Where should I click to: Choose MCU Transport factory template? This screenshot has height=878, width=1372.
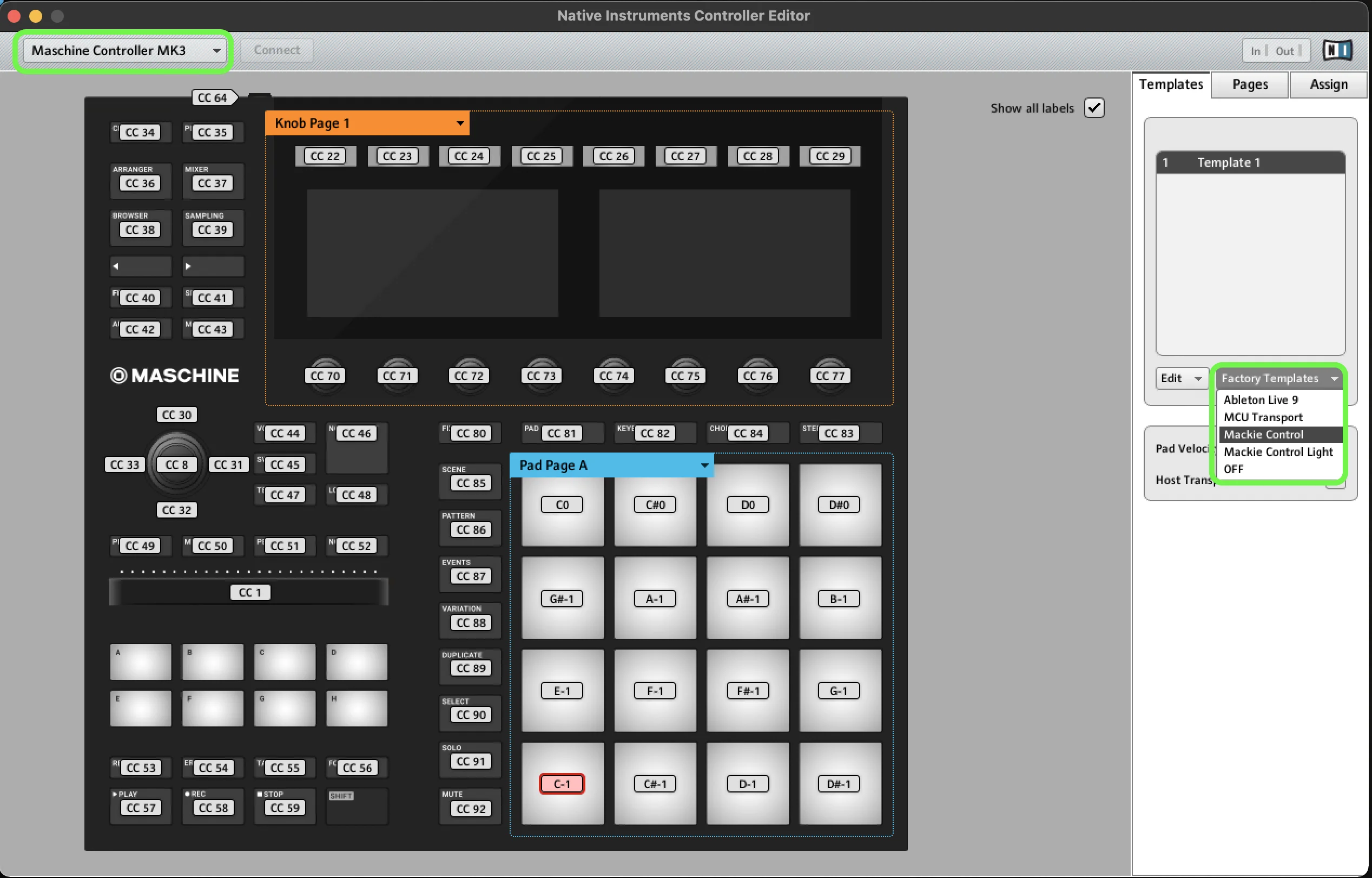tap(1279, 417)
